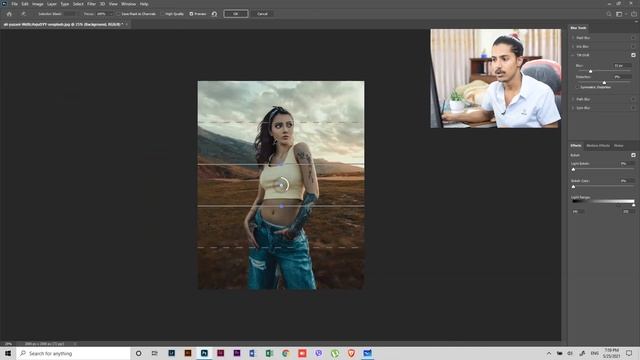The image size is (640, 360).
Task: Click the Home icon in options bar
Action: (9, 14)
